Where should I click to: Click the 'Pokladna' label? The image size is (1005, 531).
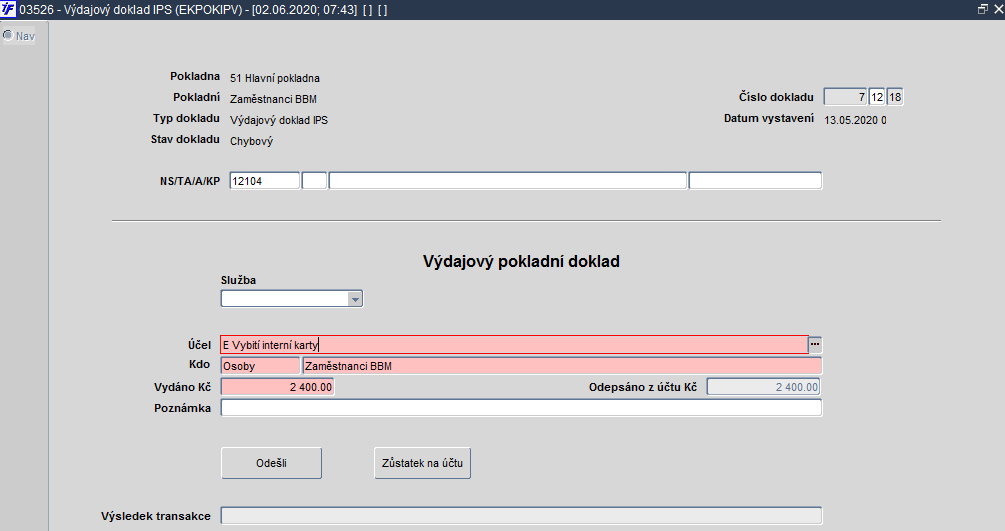click(195, 76)
